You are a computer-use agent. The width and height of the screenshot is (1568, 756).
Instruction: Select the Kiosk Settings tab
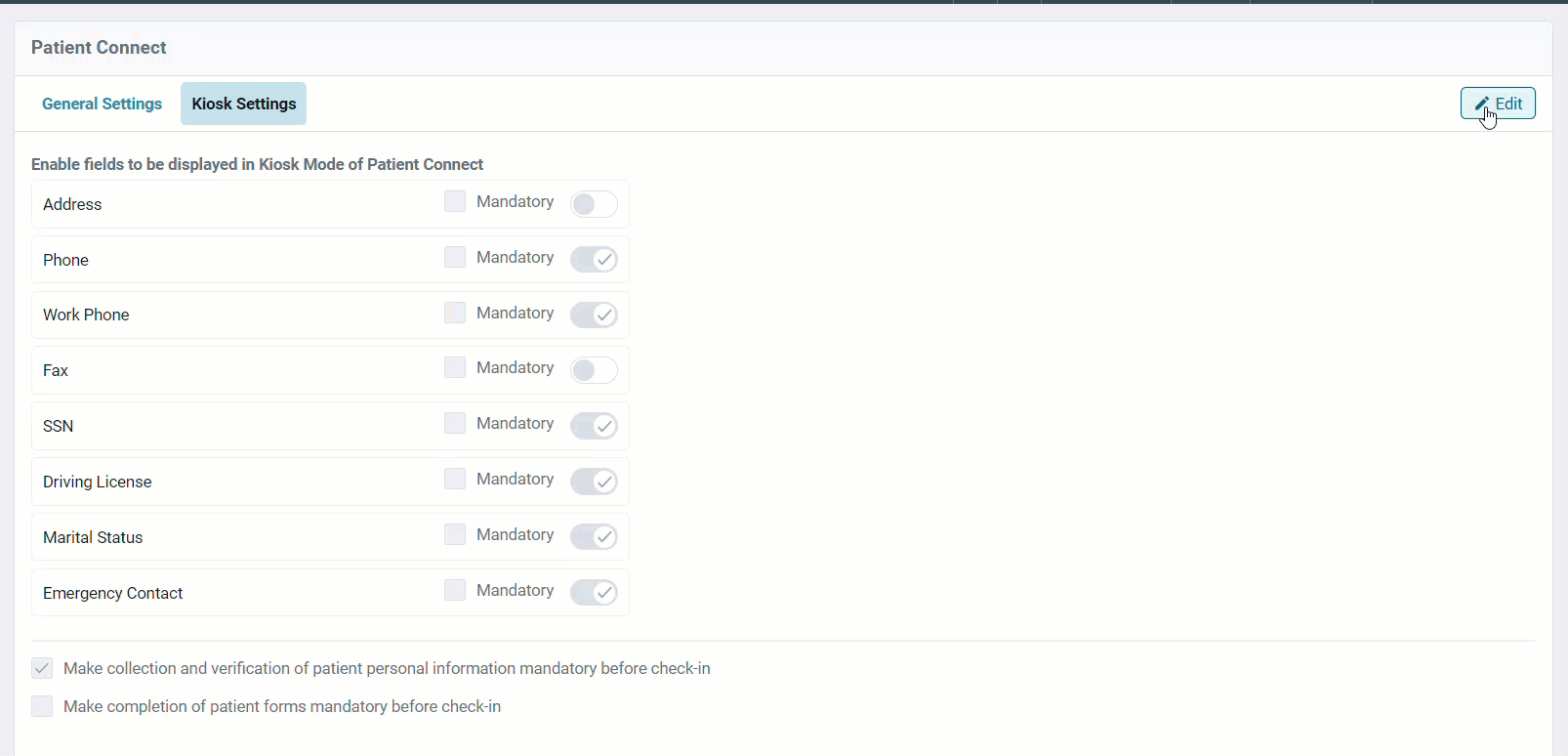click(x=243, y=104)
